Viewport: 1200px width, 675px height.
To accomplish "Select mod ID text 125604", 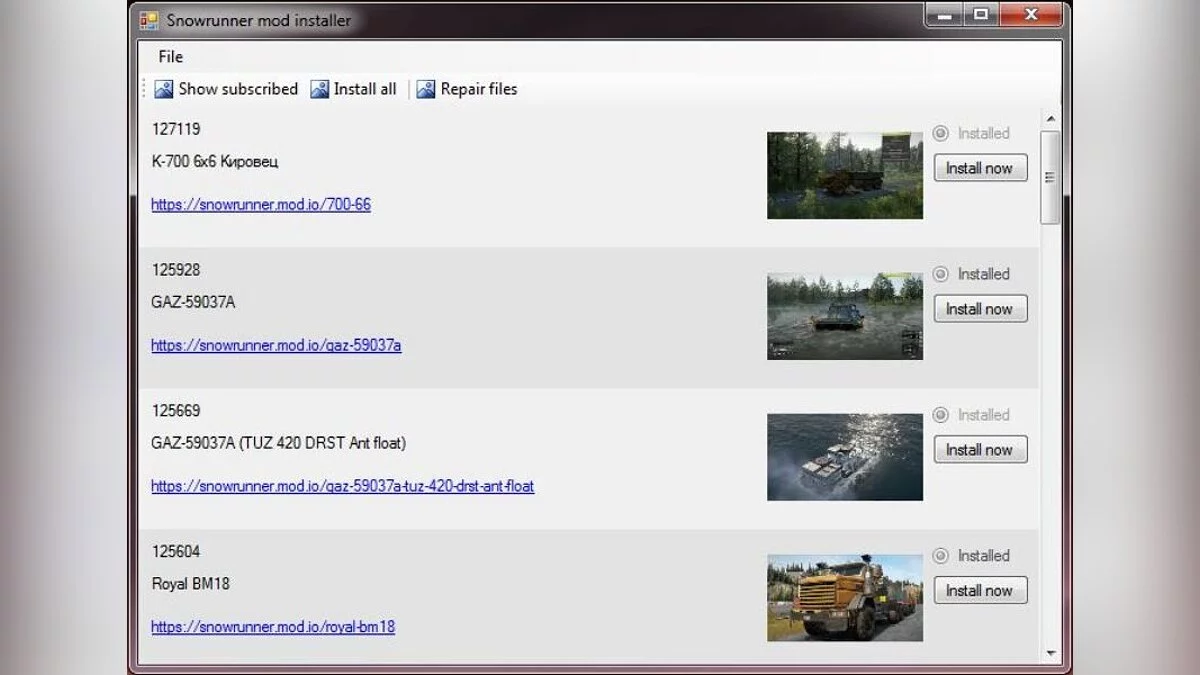I will point(176,552).
